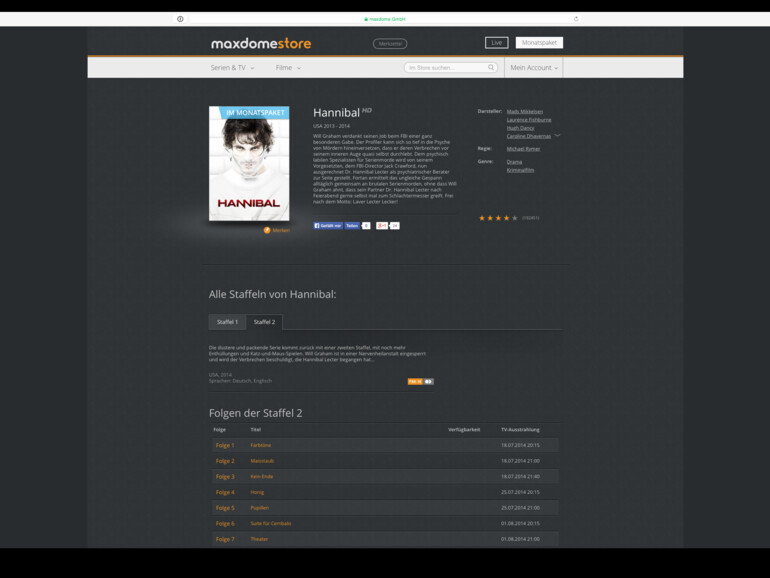Open episode title Suite für Cembalo

point(271,523)
